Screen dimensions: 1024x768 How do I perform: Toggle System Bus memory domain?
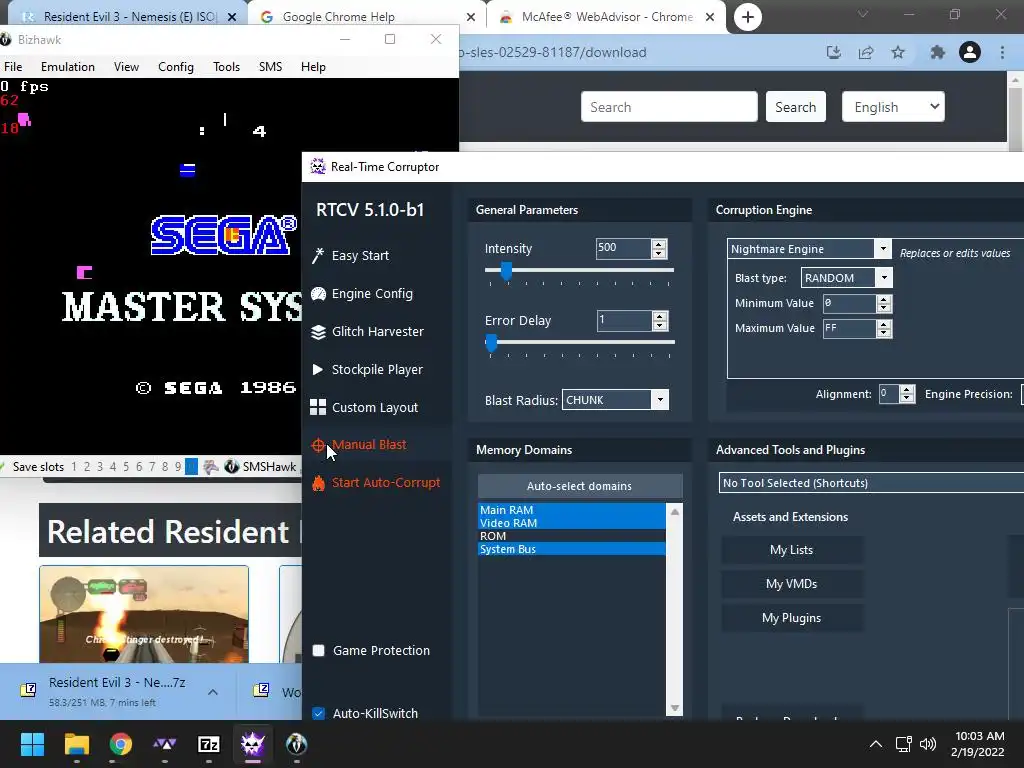click(x=571, y=549)
